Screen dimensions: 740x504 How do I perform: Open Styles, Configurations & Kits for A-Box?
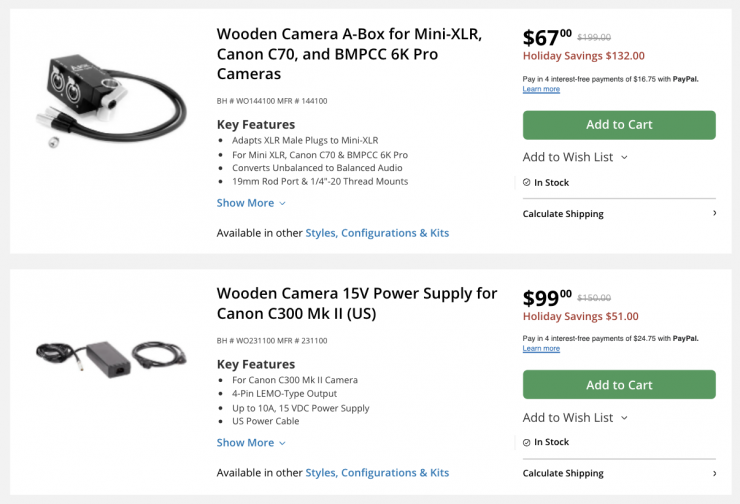click(x=377, y=233)
